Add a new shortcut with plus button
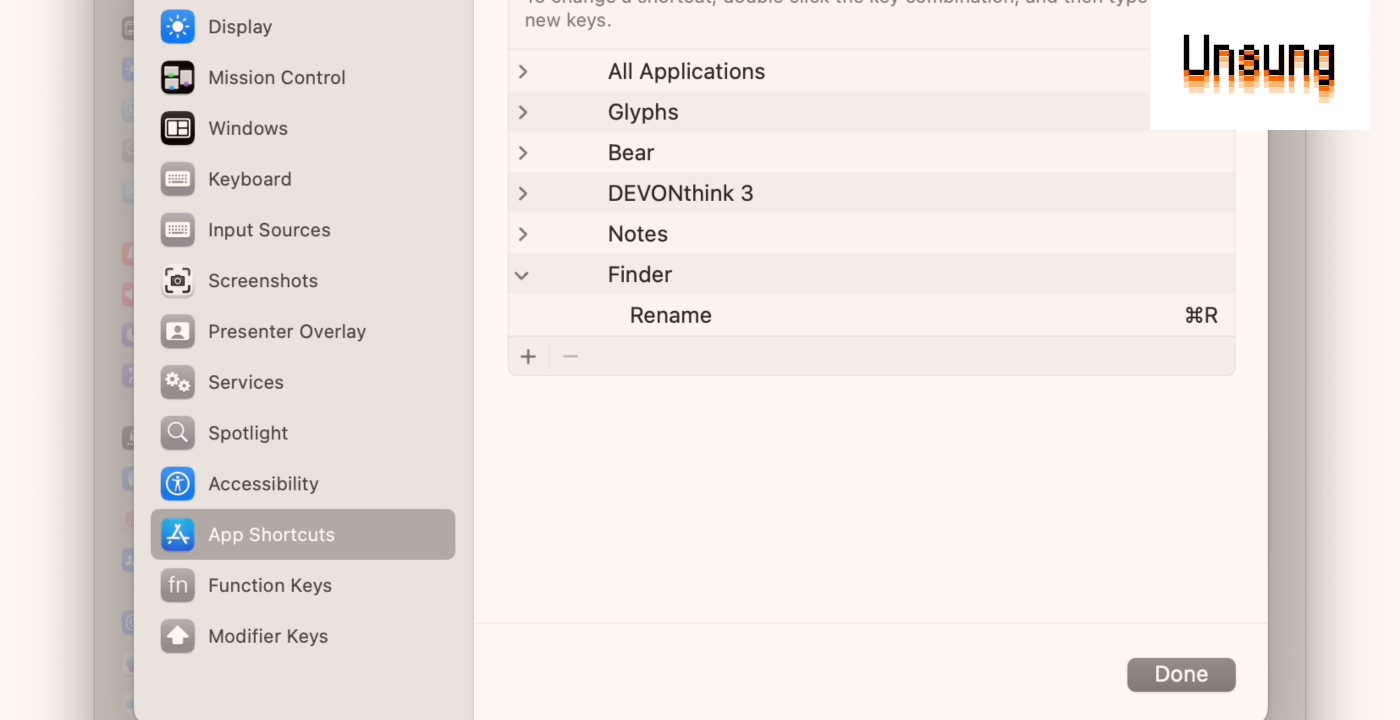This screenshot has width=1400, height=720. (x=528, y=357)
